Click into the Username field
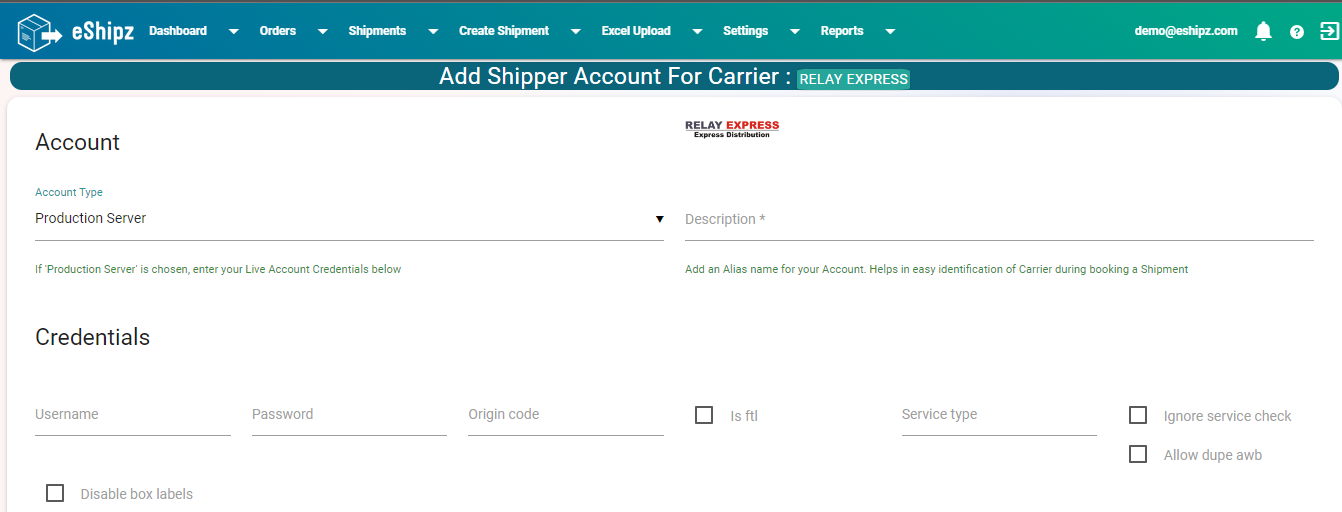This screenshot has width=1342, height=512. (x=133, y=415)
